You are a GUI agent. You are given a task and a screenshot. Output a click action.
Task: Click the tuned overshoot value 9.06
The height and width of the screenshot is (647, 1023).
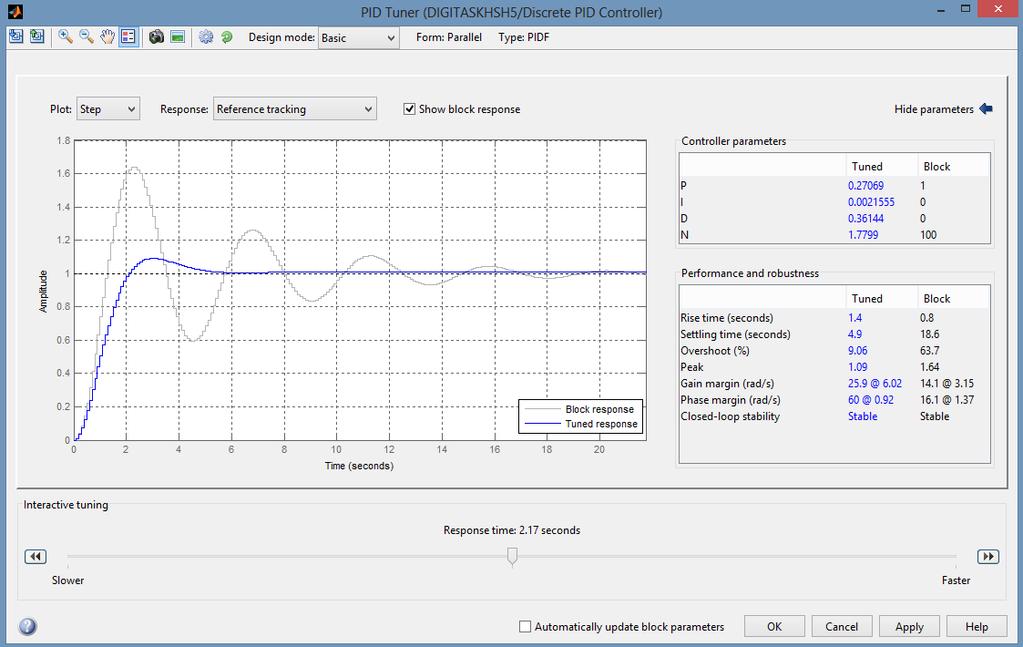click(x=857, y=350)
